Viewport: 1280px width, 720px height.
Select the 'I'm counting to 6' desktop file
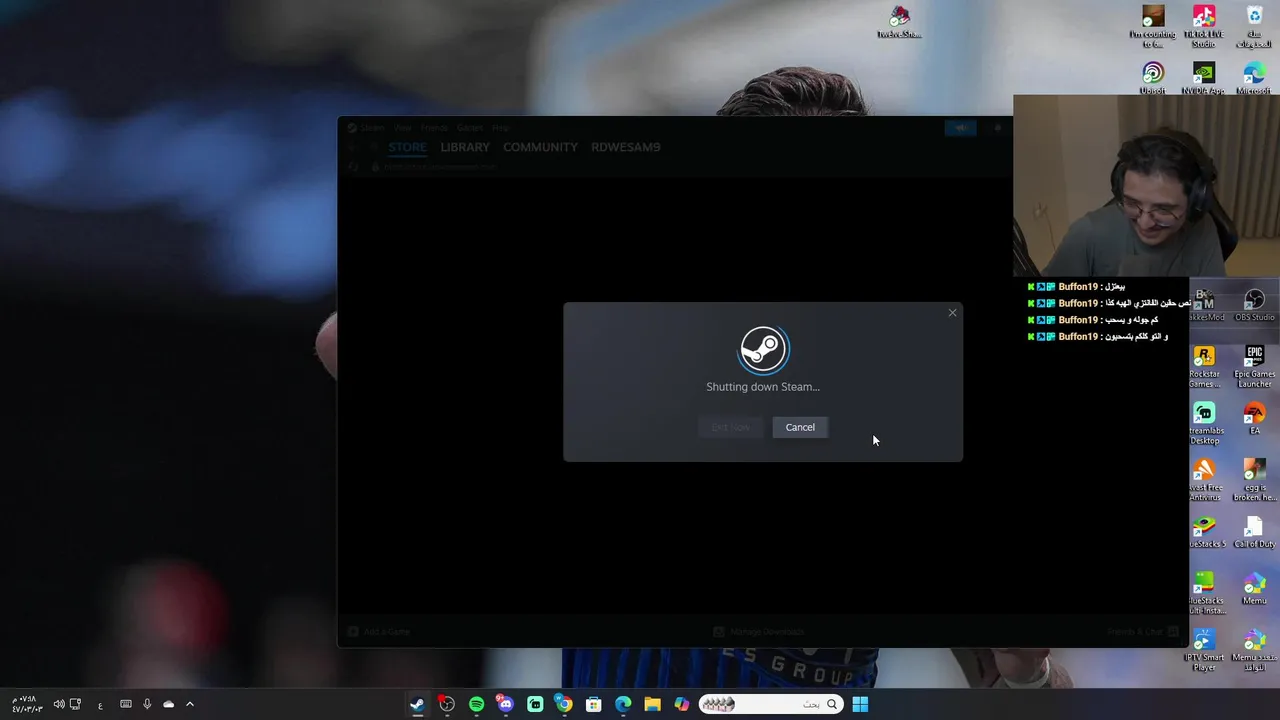1153,27
